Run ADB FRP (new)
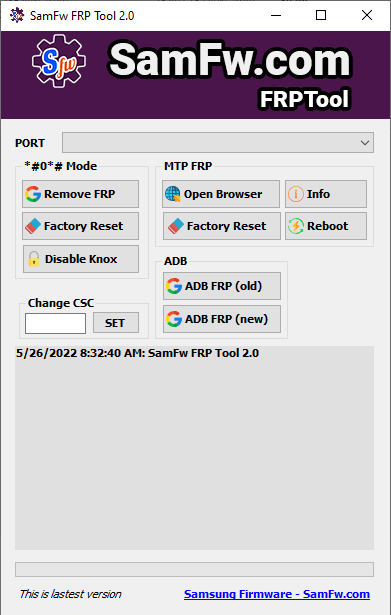391x615 pixels. (x=222, y=319)
